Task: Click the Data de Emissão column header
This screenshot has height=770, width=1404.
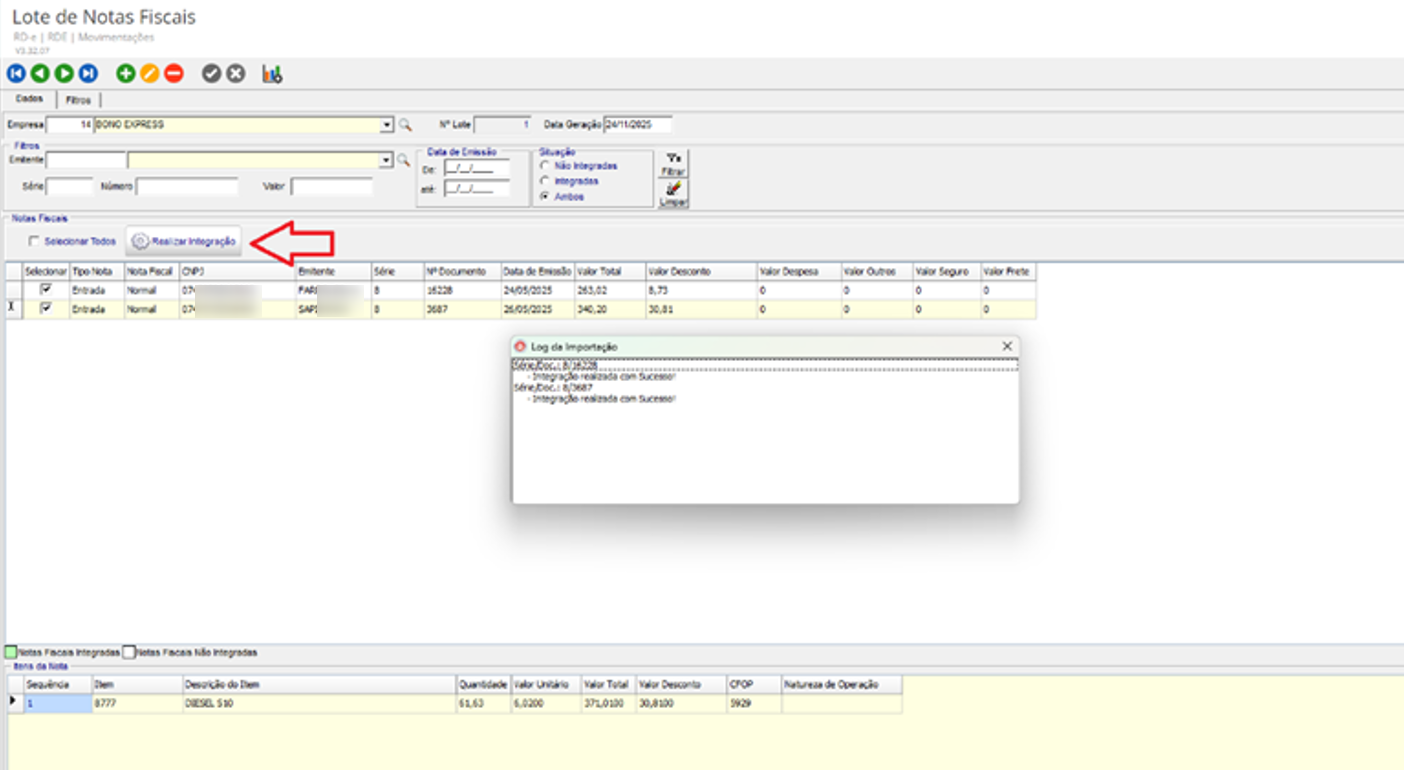Action: click(537, 271)
